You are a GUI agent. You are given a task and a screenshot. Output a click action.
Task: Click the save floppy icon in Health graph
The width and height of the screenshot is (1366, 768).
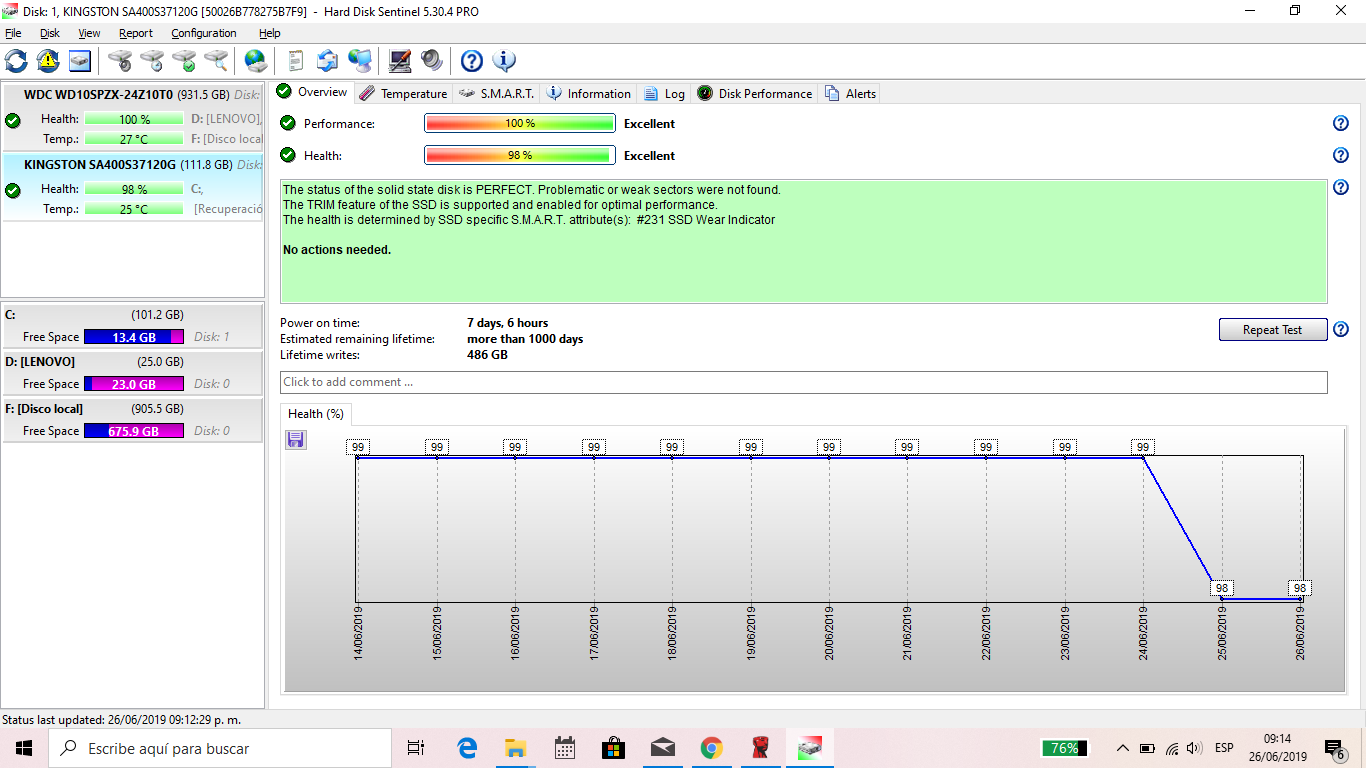point(296,440)
